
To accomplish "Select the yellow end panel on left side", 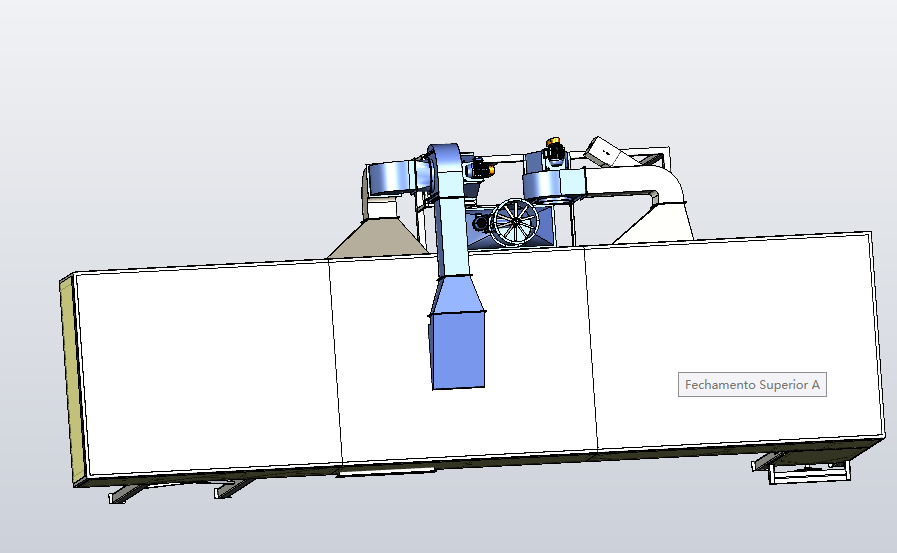I will click(73, 380).
